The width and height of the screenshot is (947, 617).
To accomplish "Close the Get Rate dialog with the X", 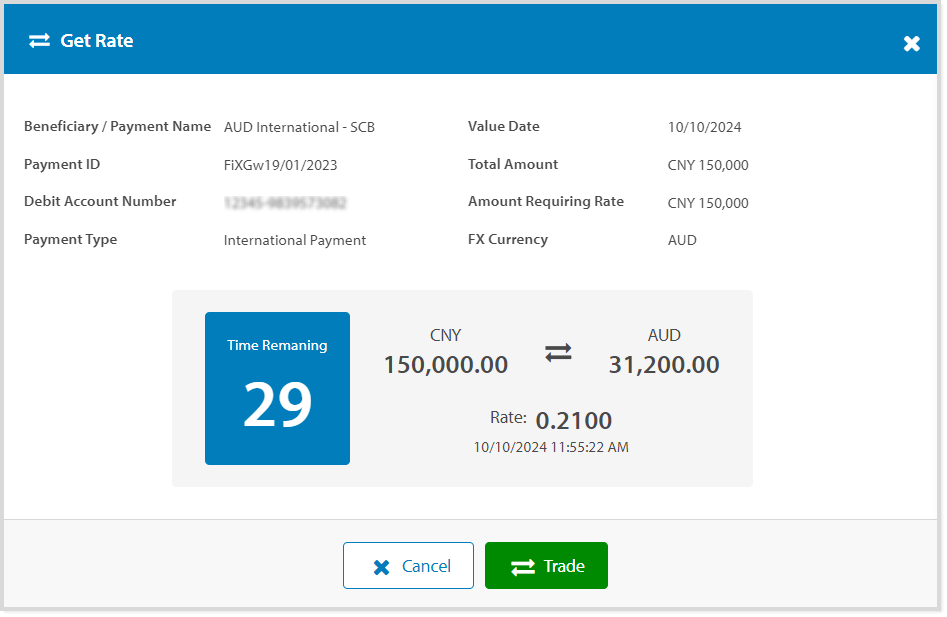I will coord(911,43).
